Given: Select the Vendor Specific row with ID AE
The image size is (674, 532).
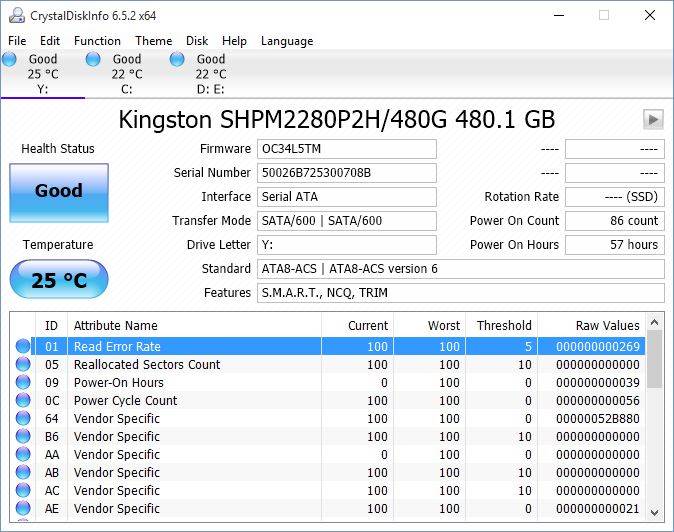Looking at the screenshot, I should (328, 509).
